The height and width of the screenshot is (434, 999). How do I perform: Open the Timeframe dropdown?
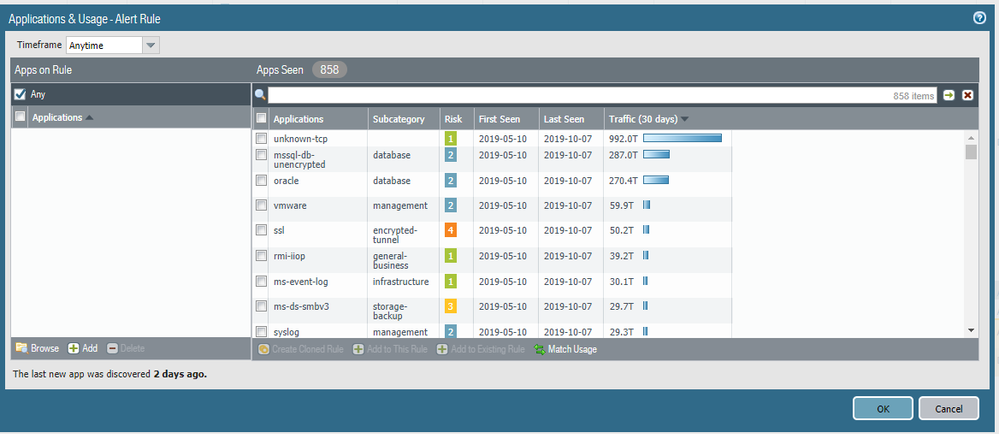click(x=150, y=45)
